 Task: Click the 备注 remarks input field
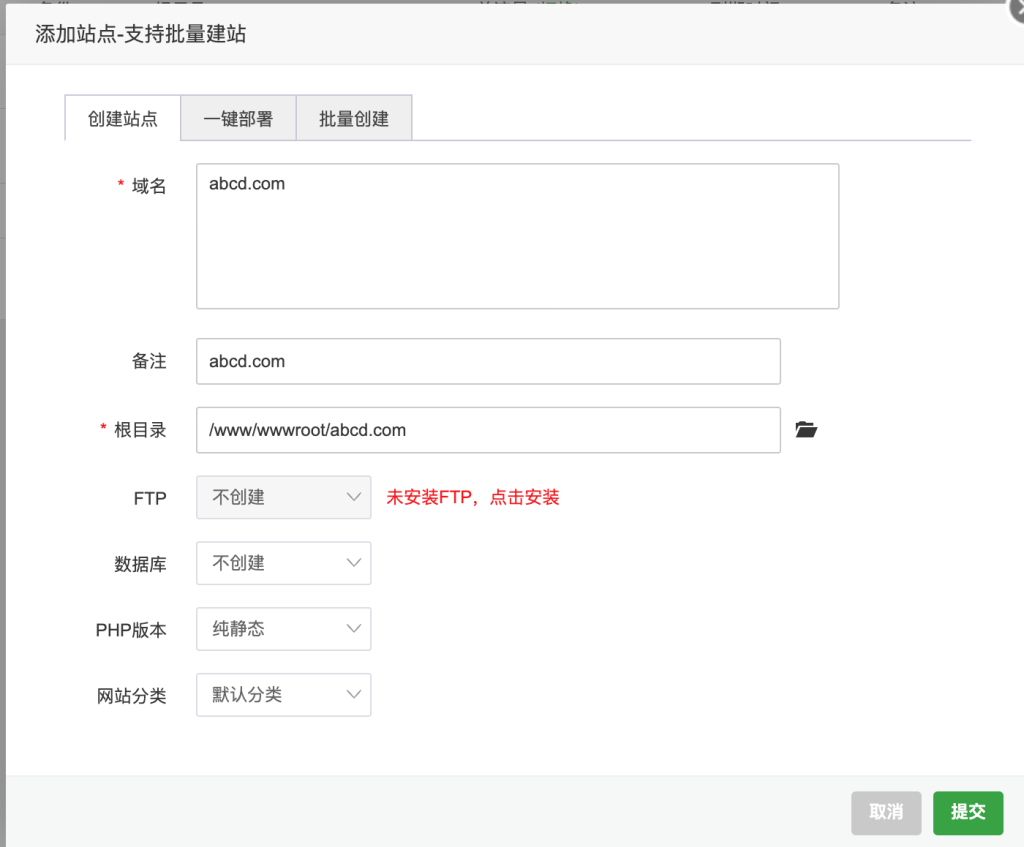tap(488, 361)
